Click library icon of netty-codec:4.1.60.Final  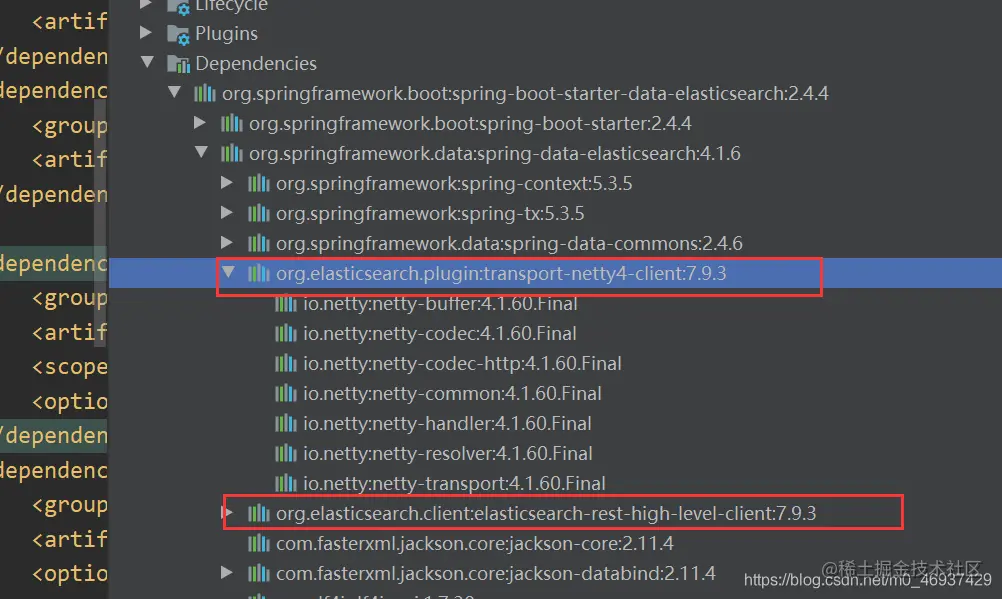tap(286, 334)
